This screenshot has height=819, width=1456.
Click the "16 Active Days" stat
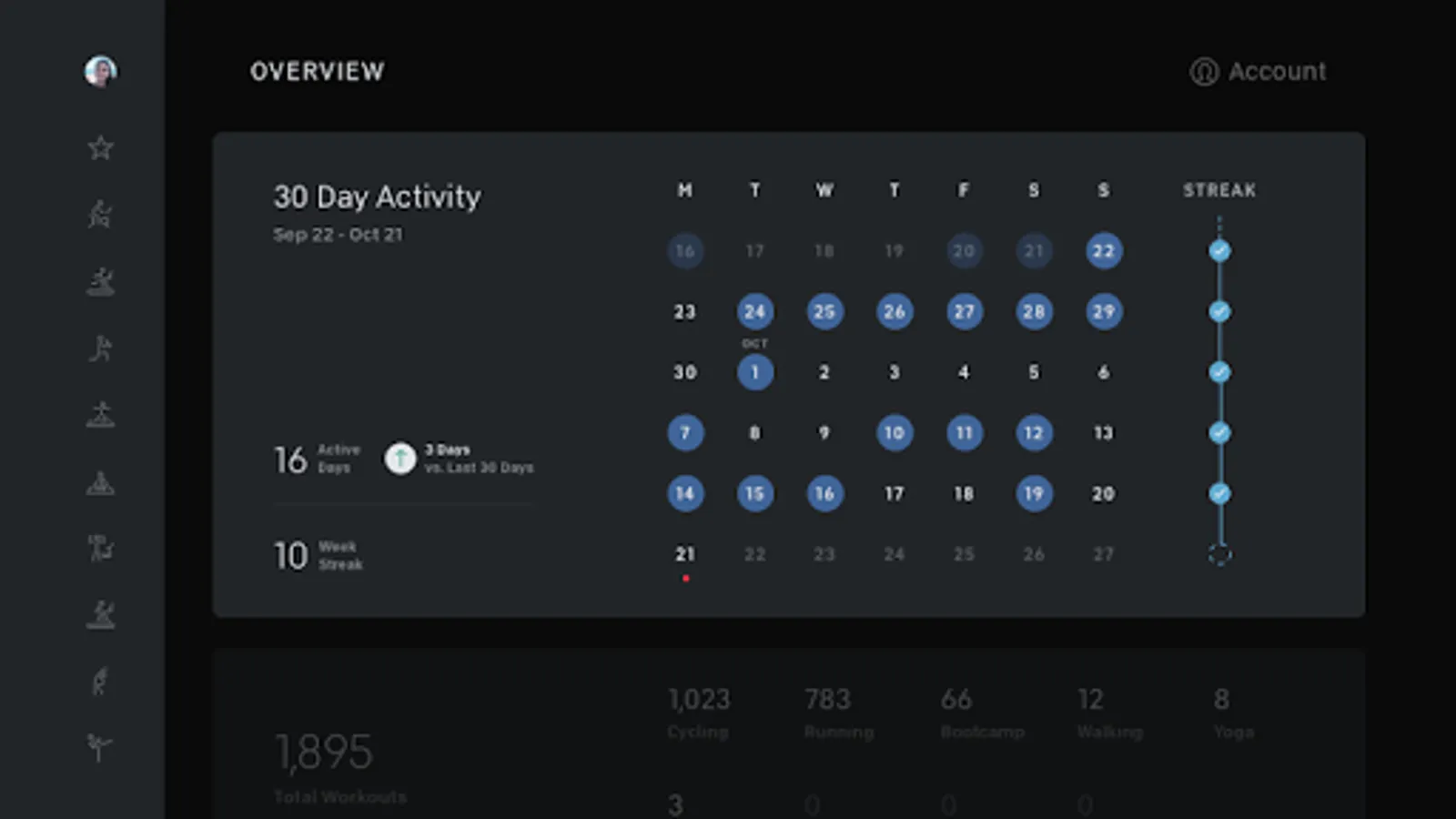[x=317, y=460]
